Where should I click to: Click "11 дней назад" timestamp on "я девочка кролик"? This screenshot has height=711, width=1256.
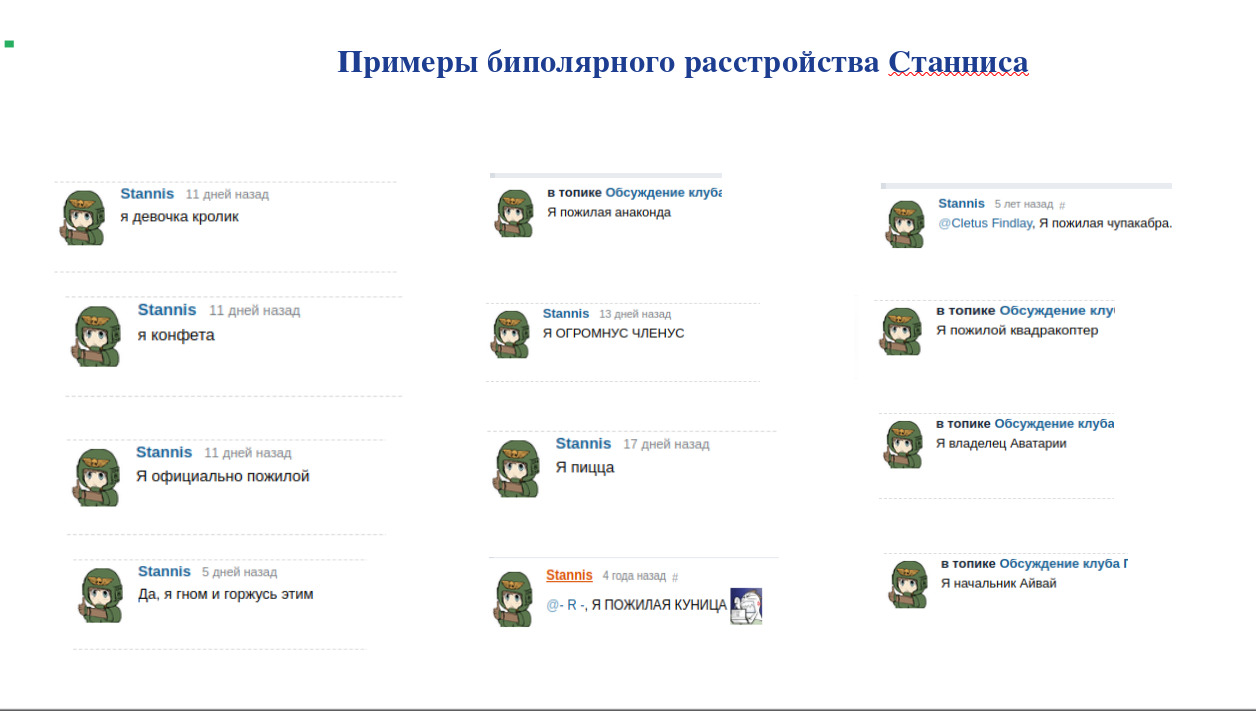[227, 195]
